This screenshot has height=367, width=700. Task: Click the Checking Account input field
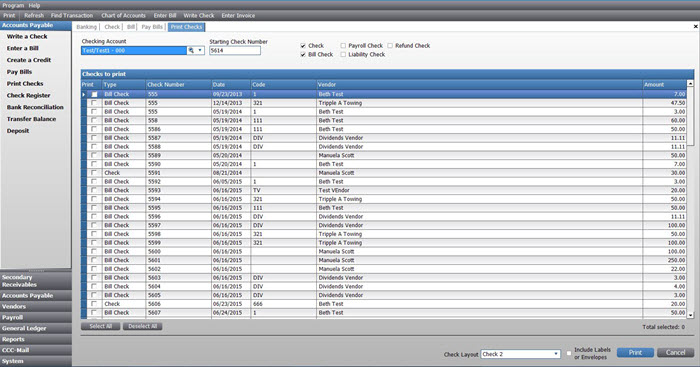[x=133, y=50]
